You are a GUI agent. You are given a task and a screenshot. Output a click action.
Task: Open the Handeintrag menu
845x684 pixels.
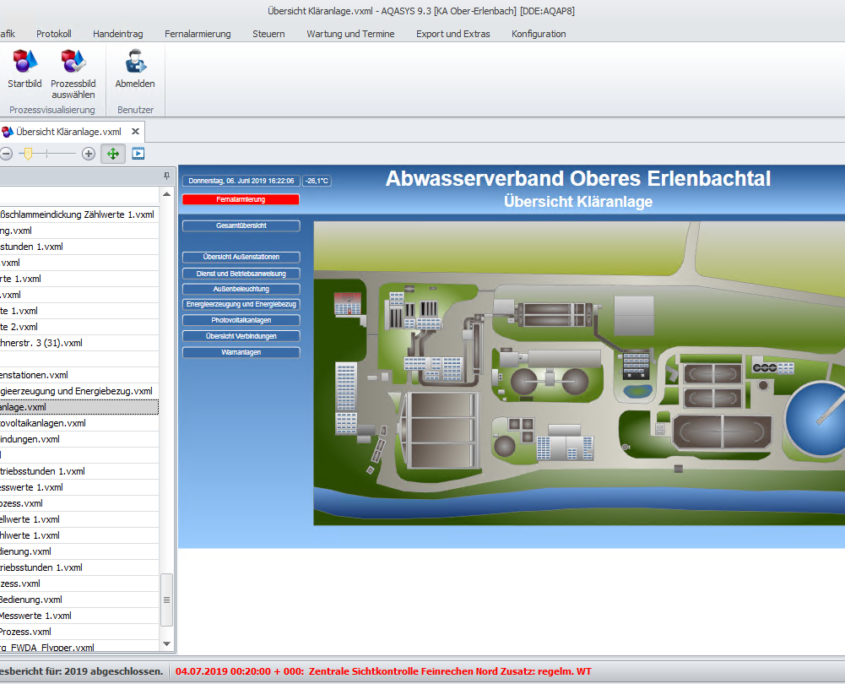click(x=118, y=33)
